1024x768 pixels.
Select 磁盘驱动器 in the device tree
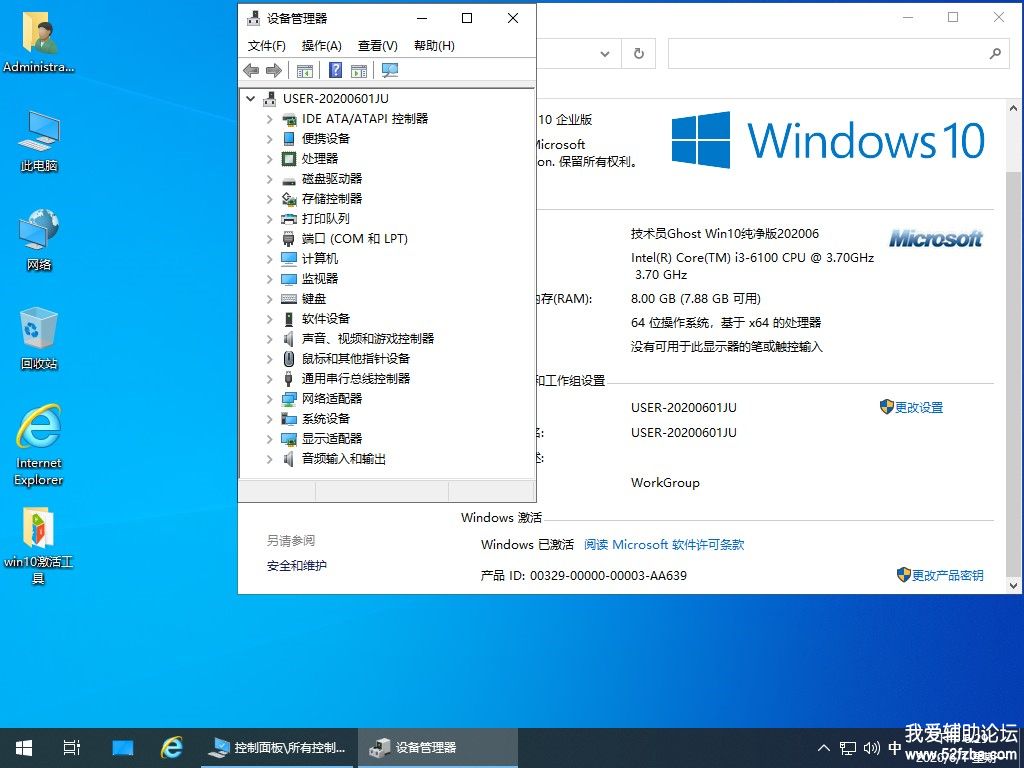coord(332,178)
